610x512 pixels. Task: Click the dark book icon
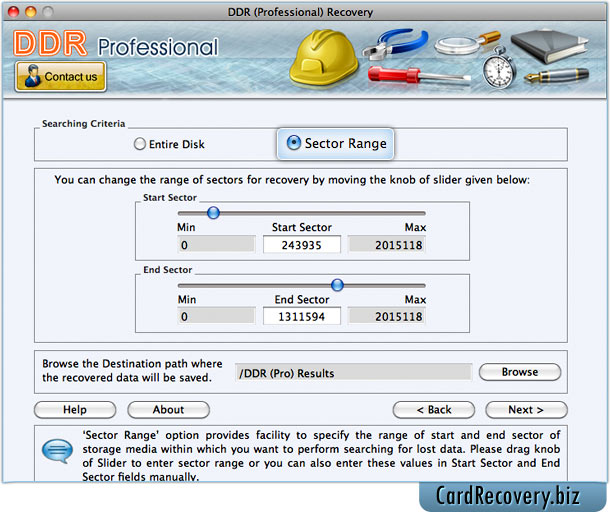(x=549, y=46)
